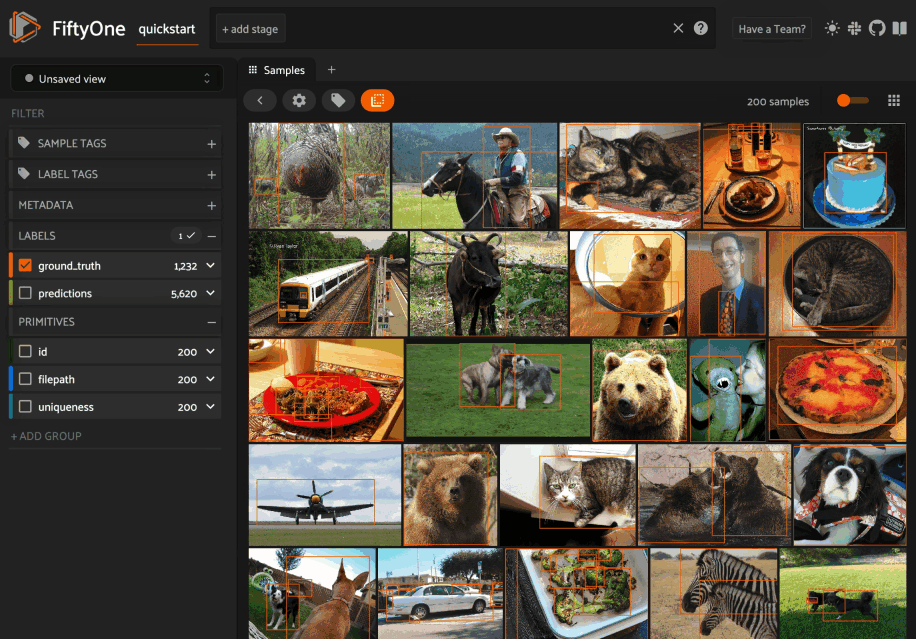This screenshot has width=916, height=639.
Task: Hide the sidebar with the back arrow
Action: tap(260, 100)
